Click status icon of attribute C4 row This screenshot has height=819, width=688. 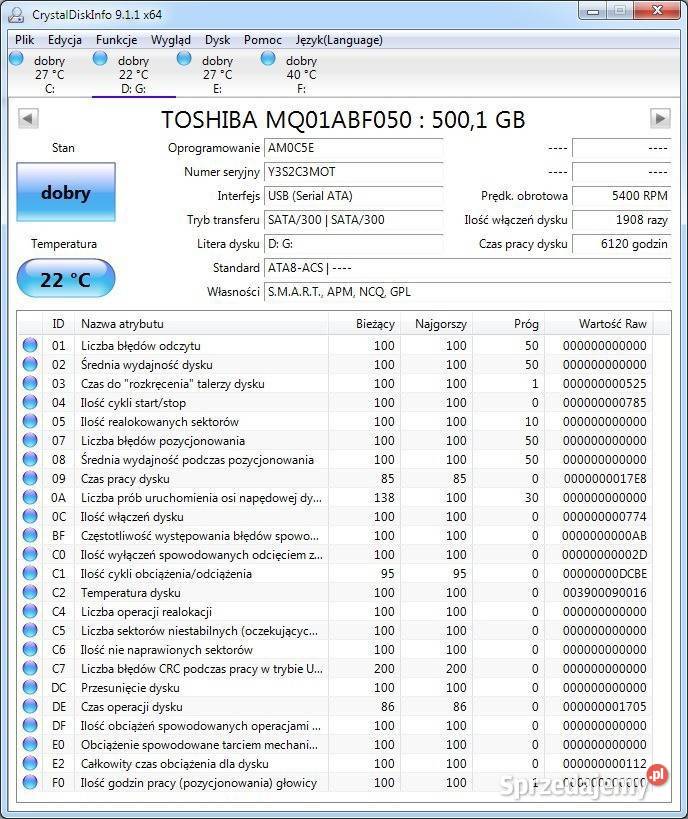[x=30, y=611]
